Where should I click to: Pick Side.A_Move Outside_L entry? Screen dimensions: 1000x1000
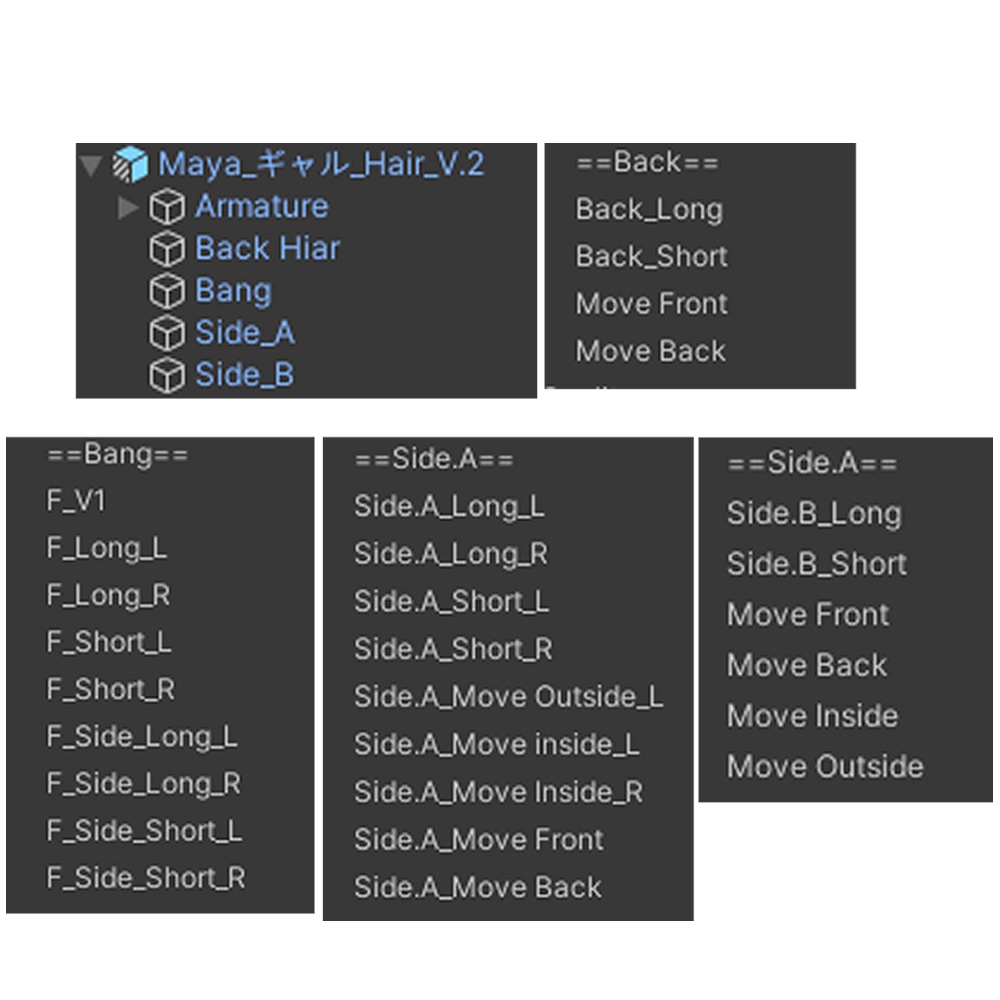click(x=508, y=697)
